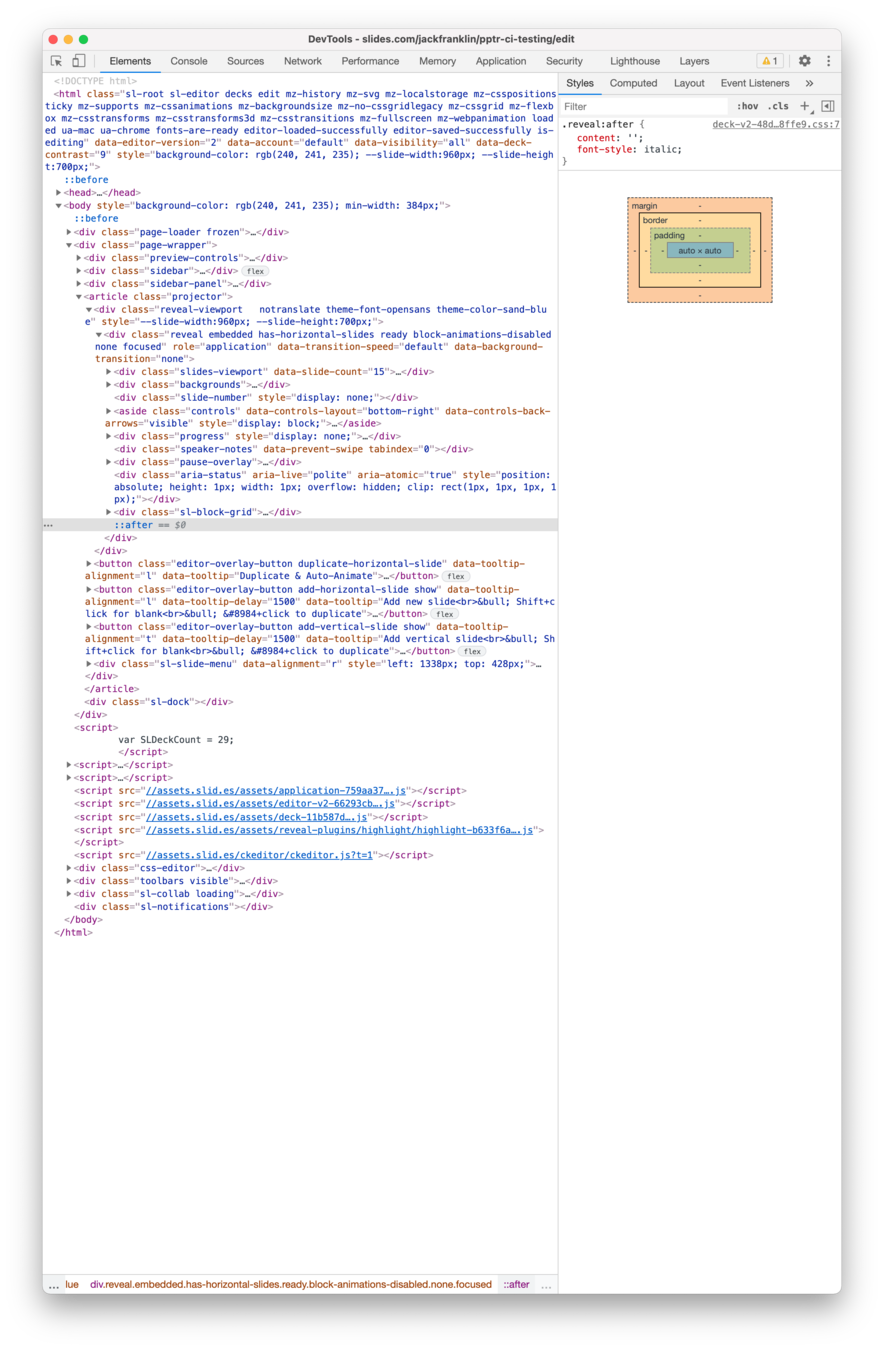Viewport: 884px width, 1350px height.
Task: Click the breadcrumb overflow dots at right
Action: point(546,1285)
